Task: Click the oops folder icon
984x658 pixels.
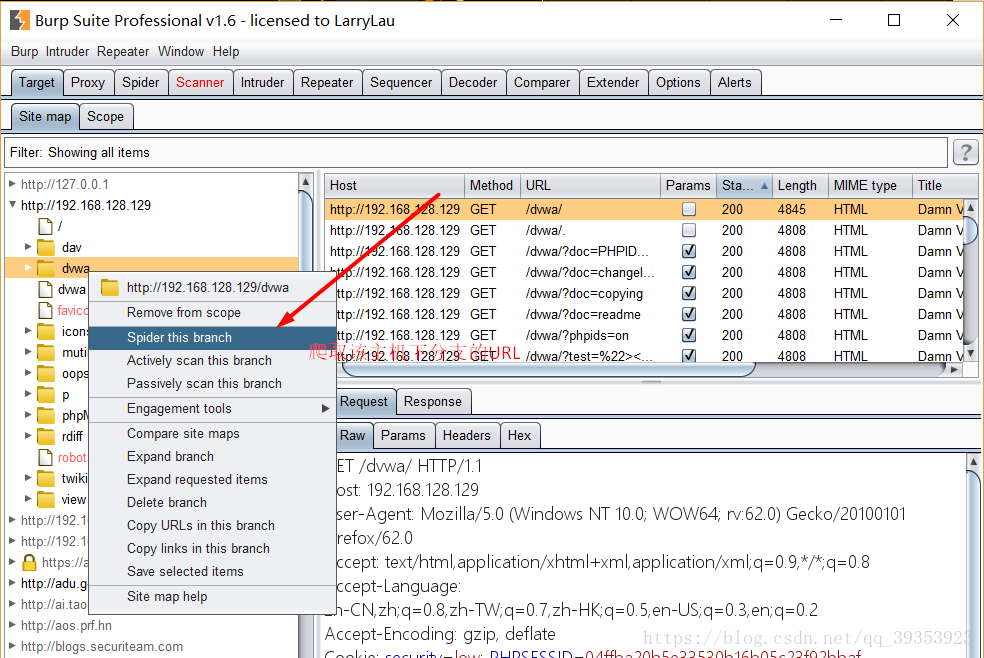Action: click(46, 373)
